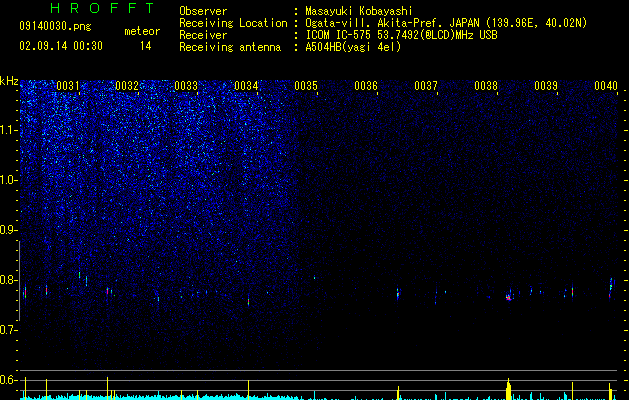Click the Observer label

(203, 11)
